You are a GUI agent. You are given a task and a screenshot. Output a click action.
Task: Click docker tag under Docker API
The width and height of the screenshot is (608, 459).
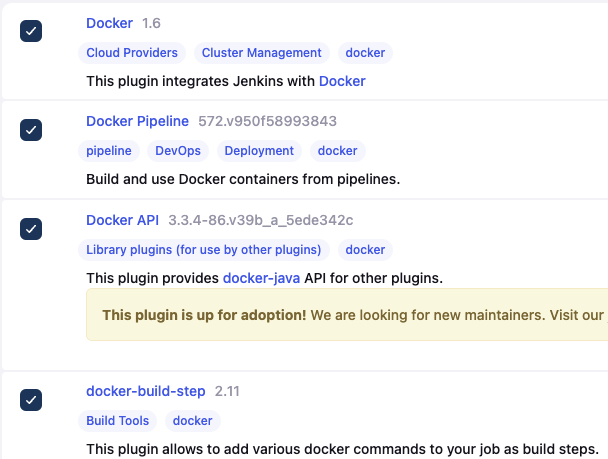[365, 250]
